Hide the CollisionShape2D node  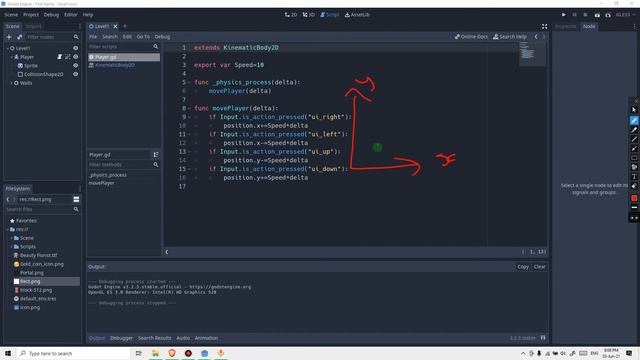[76, 74]
